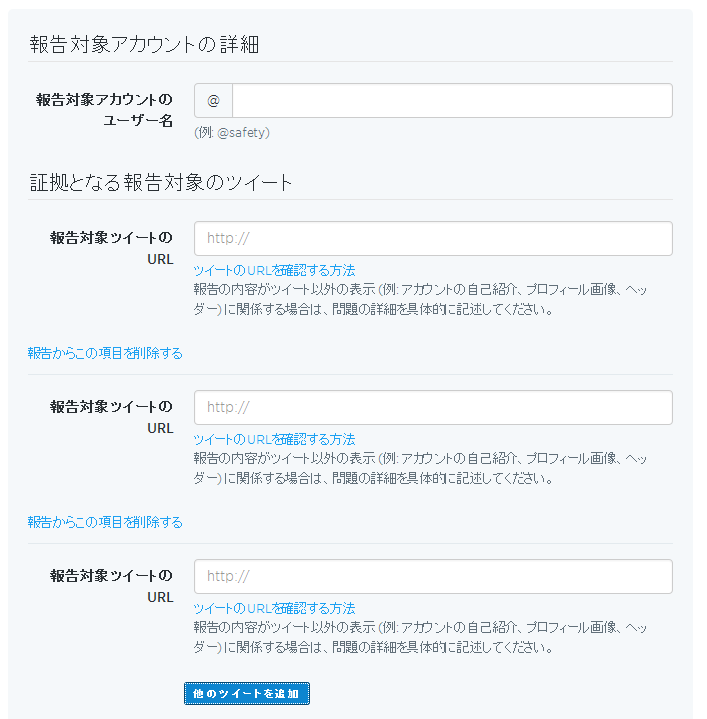The height and width of the screenshot is (719, 707).
Task: Click the '(例: @safety)' hint text
Action: click(x=232, y=132)
